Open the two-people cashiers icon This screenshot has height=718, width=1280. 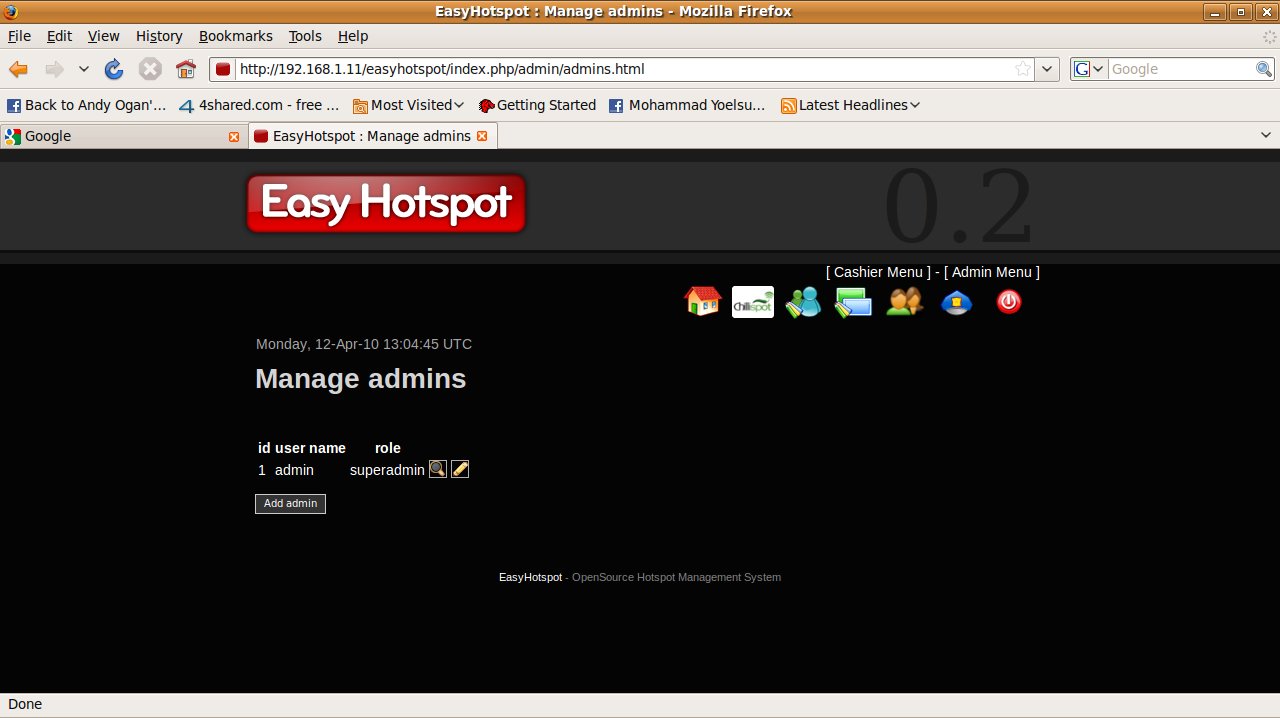905,302
